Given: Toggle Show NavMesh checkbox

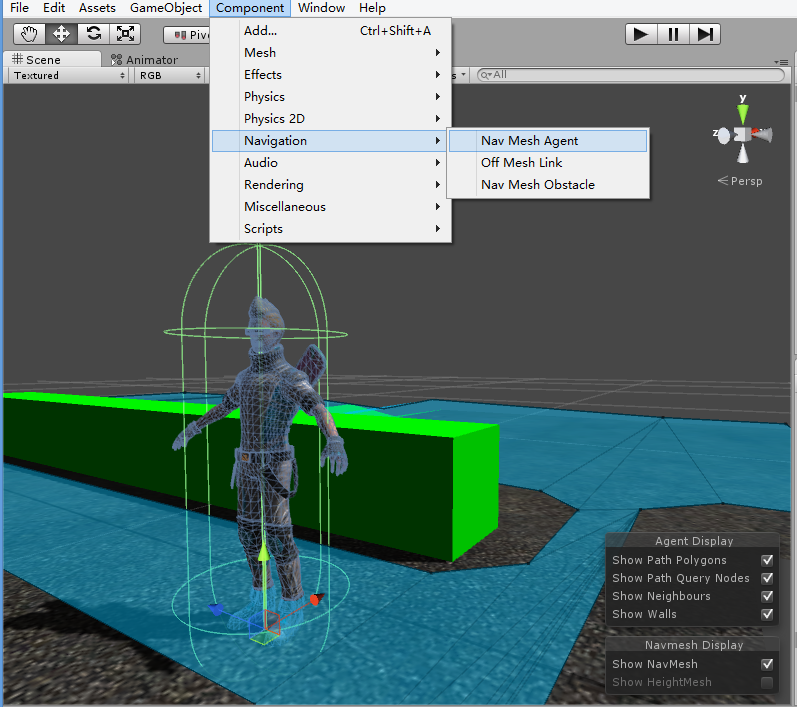Looking at the screenshot, I should pyautogui.click(x=767, y=664).
